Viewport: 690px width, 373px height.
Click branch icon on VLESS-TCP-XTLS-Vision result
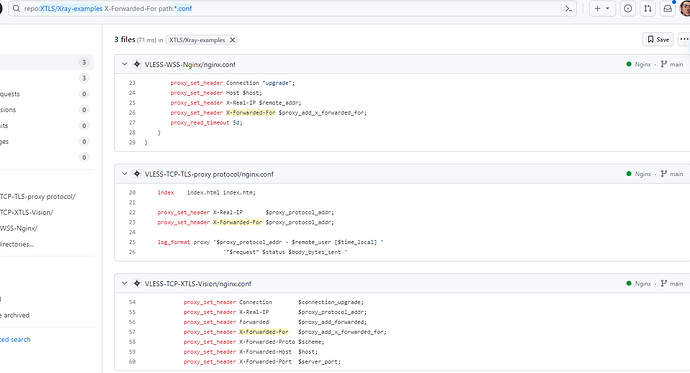click(664, 283)
